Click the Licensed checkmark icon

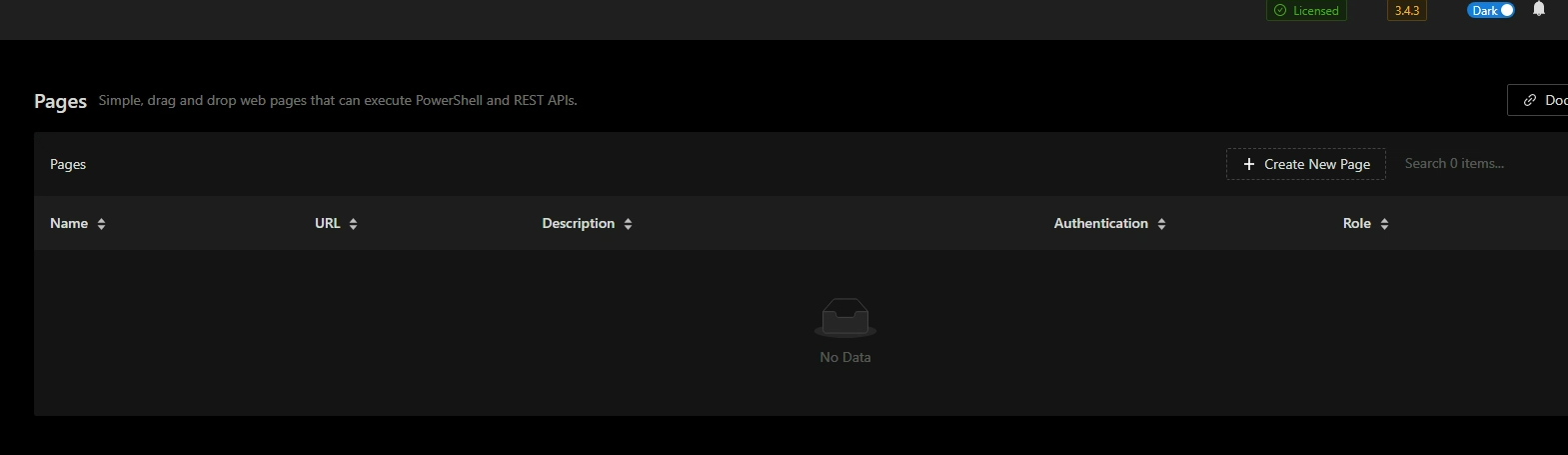pos(1280,11)
